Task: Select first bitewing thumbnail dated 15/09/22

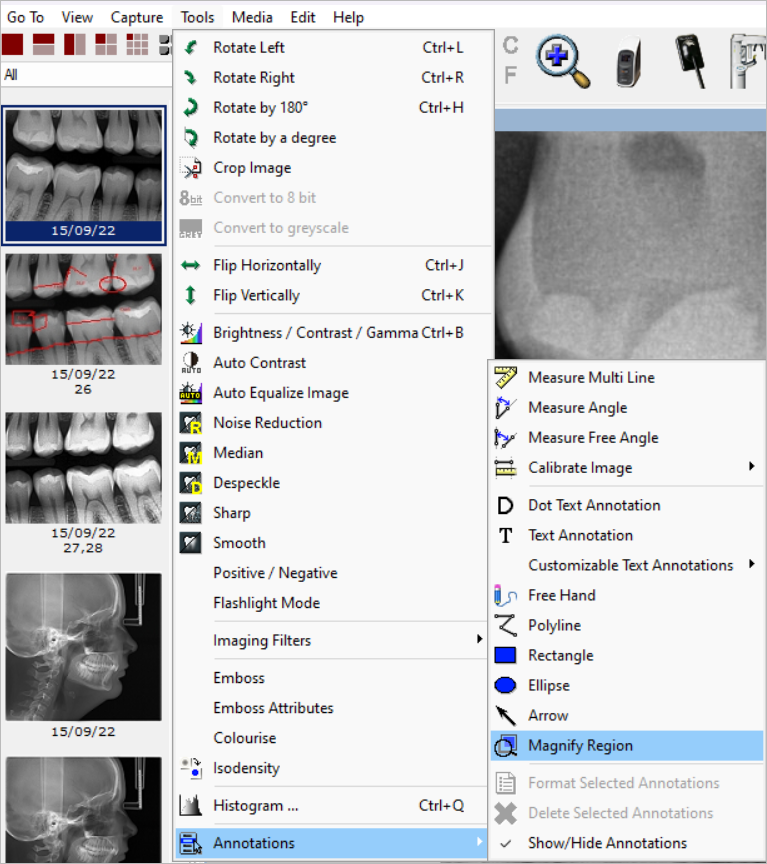Action: coord(84,175)
